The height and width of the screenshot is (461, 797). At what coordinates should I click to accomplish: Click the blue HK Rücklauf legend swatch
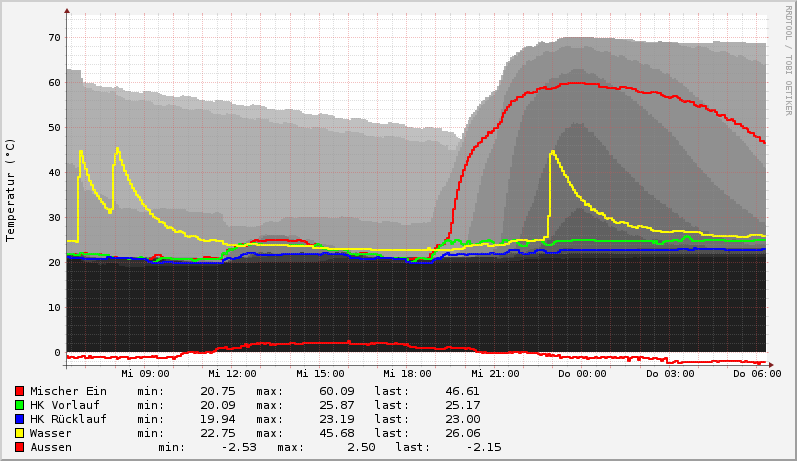coord(19,419)
